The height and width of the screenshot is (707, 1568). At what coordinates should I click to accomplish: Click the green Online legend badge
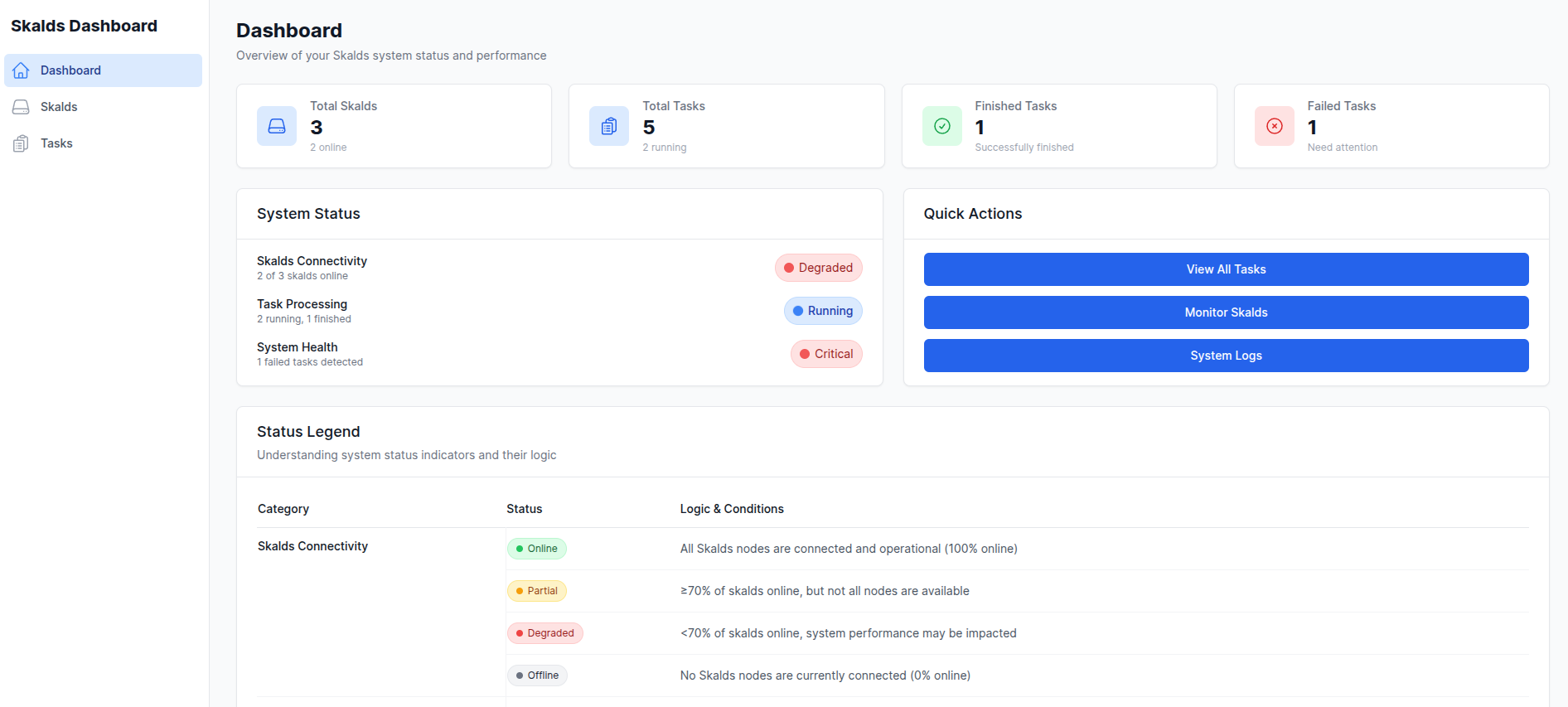pos(537,549)
